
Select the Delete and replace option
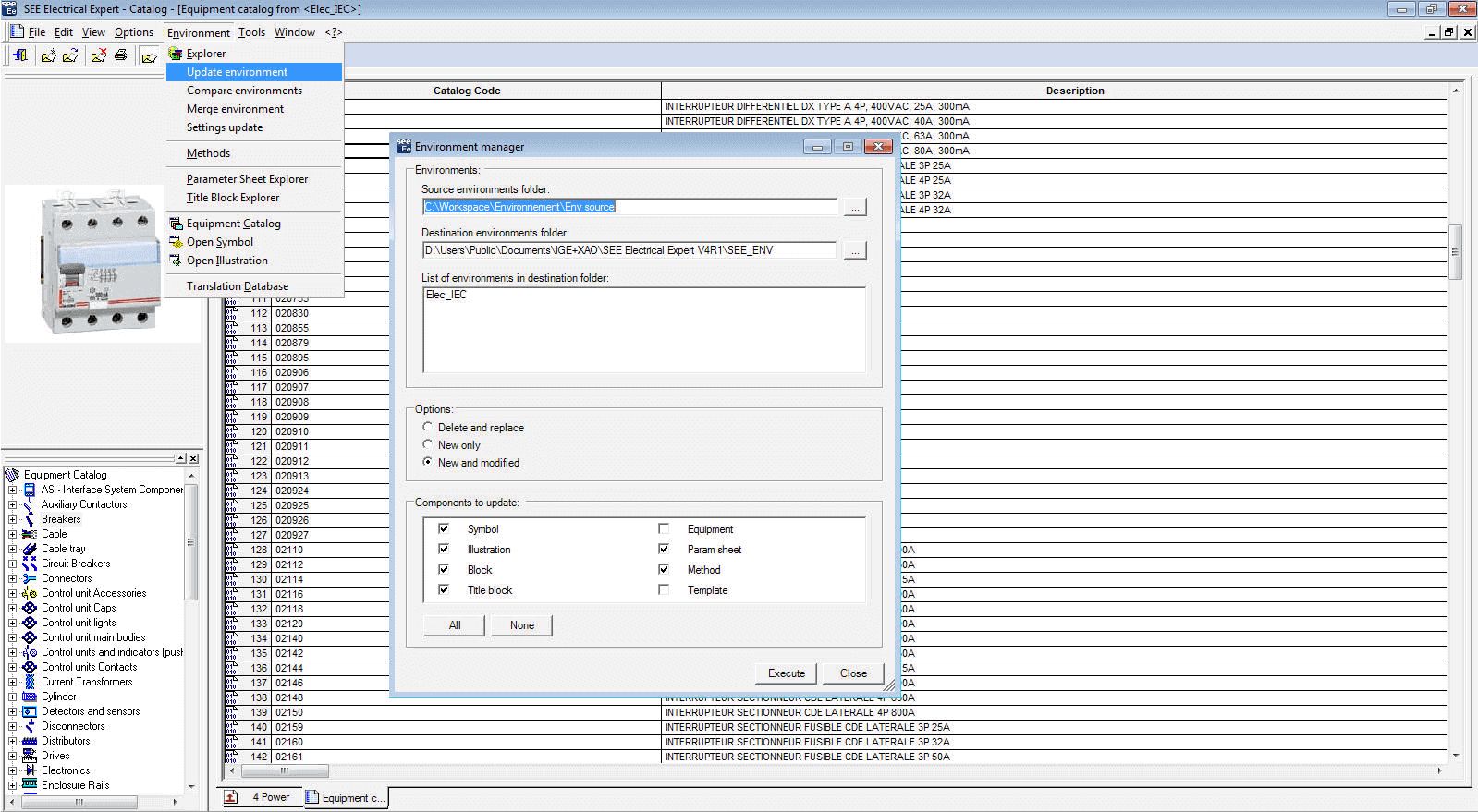coord(427,427)
